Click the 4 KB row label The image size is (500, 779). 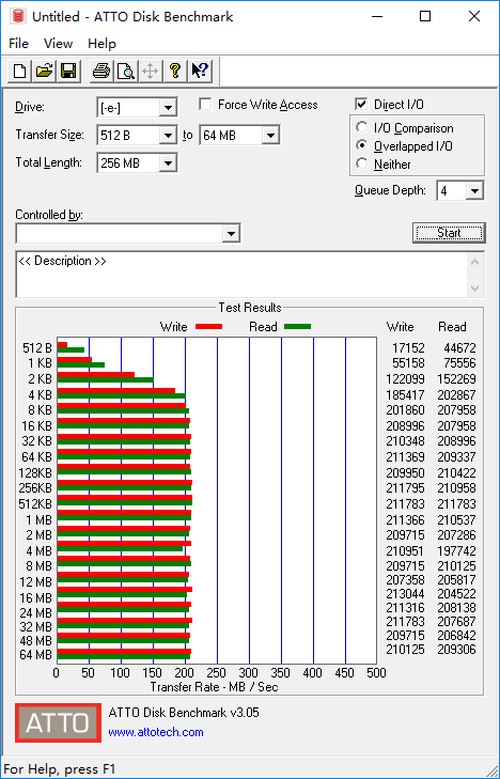tap(40, 395)
